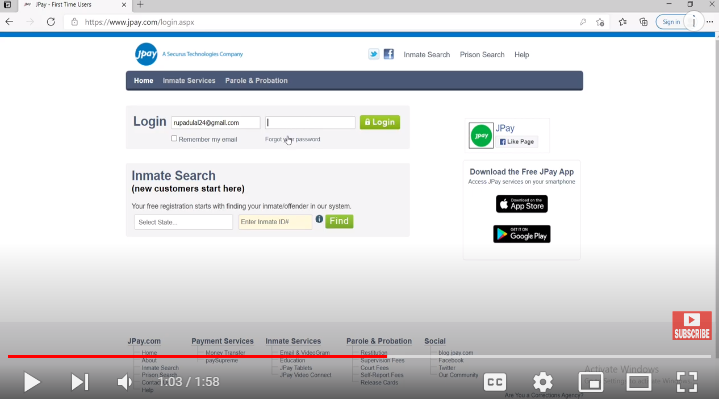This screenshot has height=399, width=719.
Task: Click Facebook Like Page button
Action: (517, 142)
